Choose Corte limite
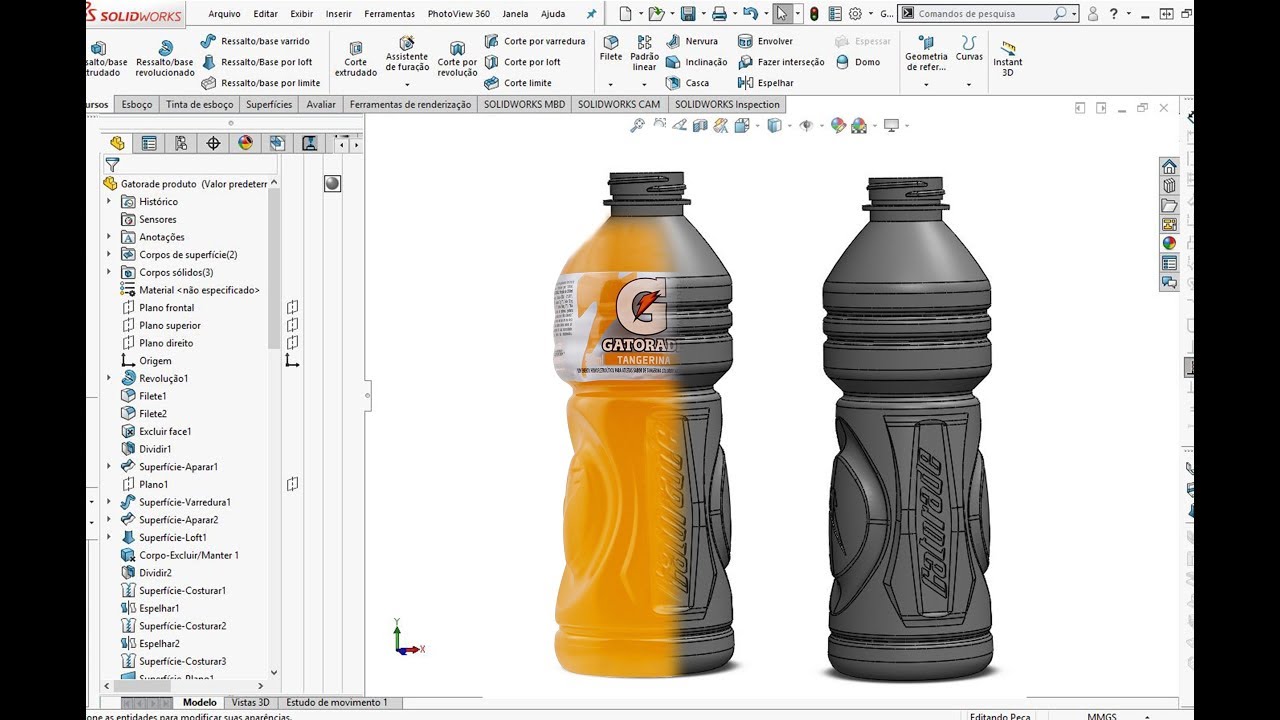The width and height of the screenshot is (1280, 720). coord(518,83)
